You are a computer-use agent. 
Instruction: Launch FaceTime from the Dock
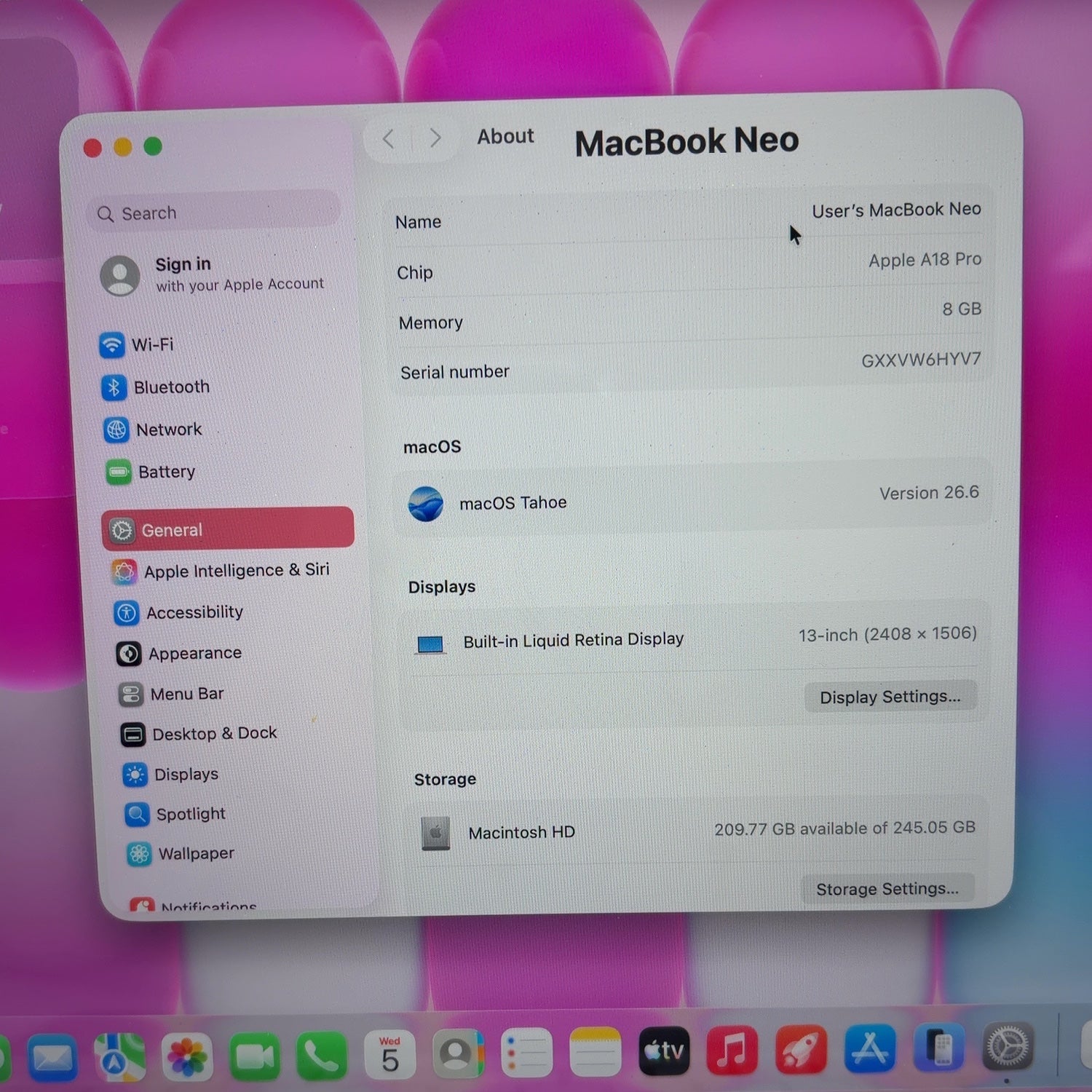(x=255, y=1056)
